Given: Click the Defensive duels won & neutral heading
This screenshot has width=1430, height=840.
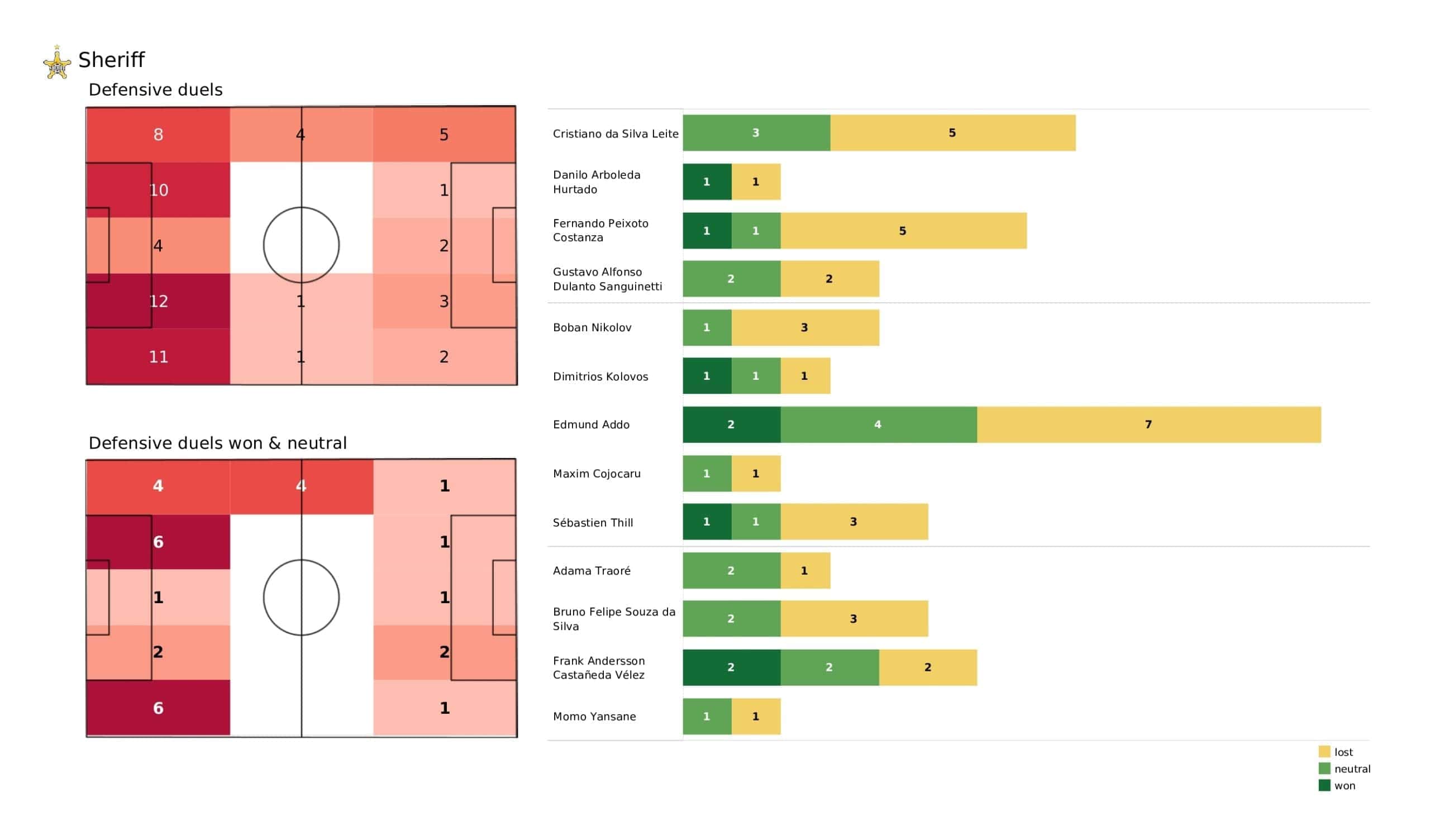Looking at the screenshot, I should pos(217,443).
